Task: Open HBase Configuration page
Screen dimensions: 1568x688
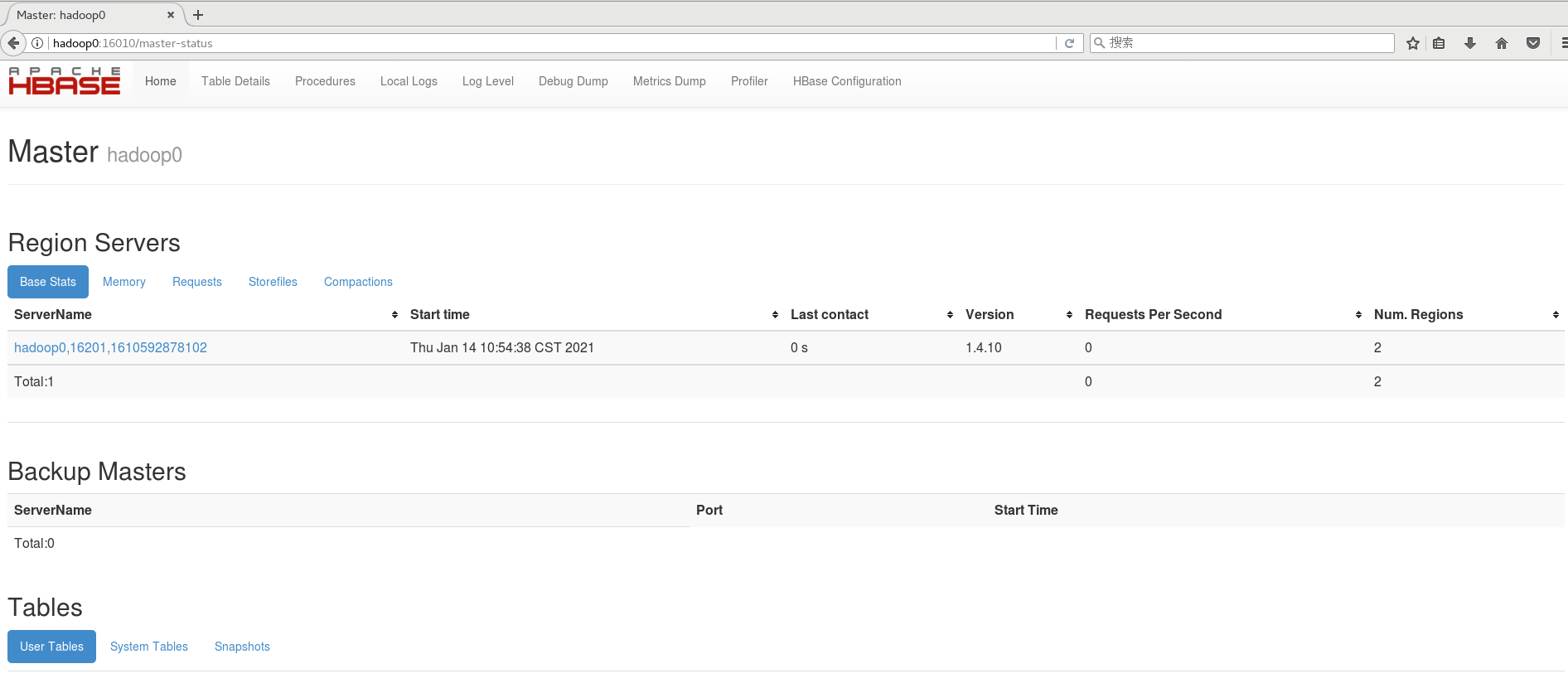Action: click(x=847, y=81)
